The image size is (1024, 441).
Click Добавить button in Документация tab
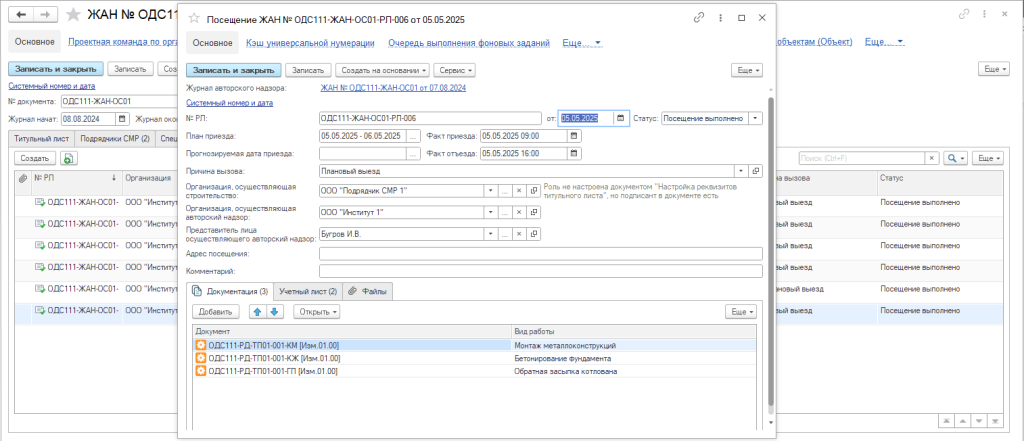pyautogui.click(x=216, y=312)
